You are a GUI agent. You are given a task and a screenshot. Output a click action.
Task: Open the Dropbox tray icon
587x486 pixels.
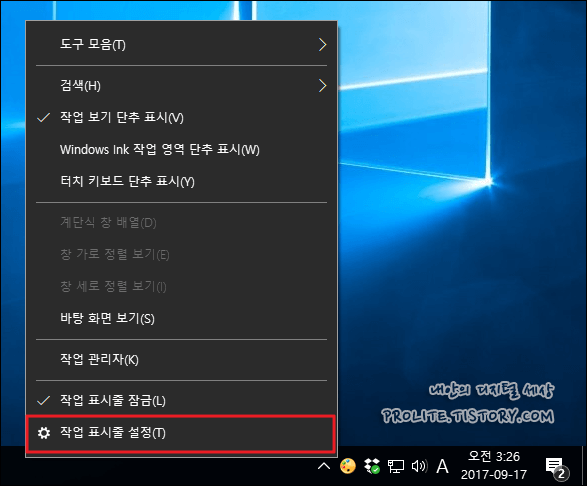pyautogui.click(x=372, y=466)
